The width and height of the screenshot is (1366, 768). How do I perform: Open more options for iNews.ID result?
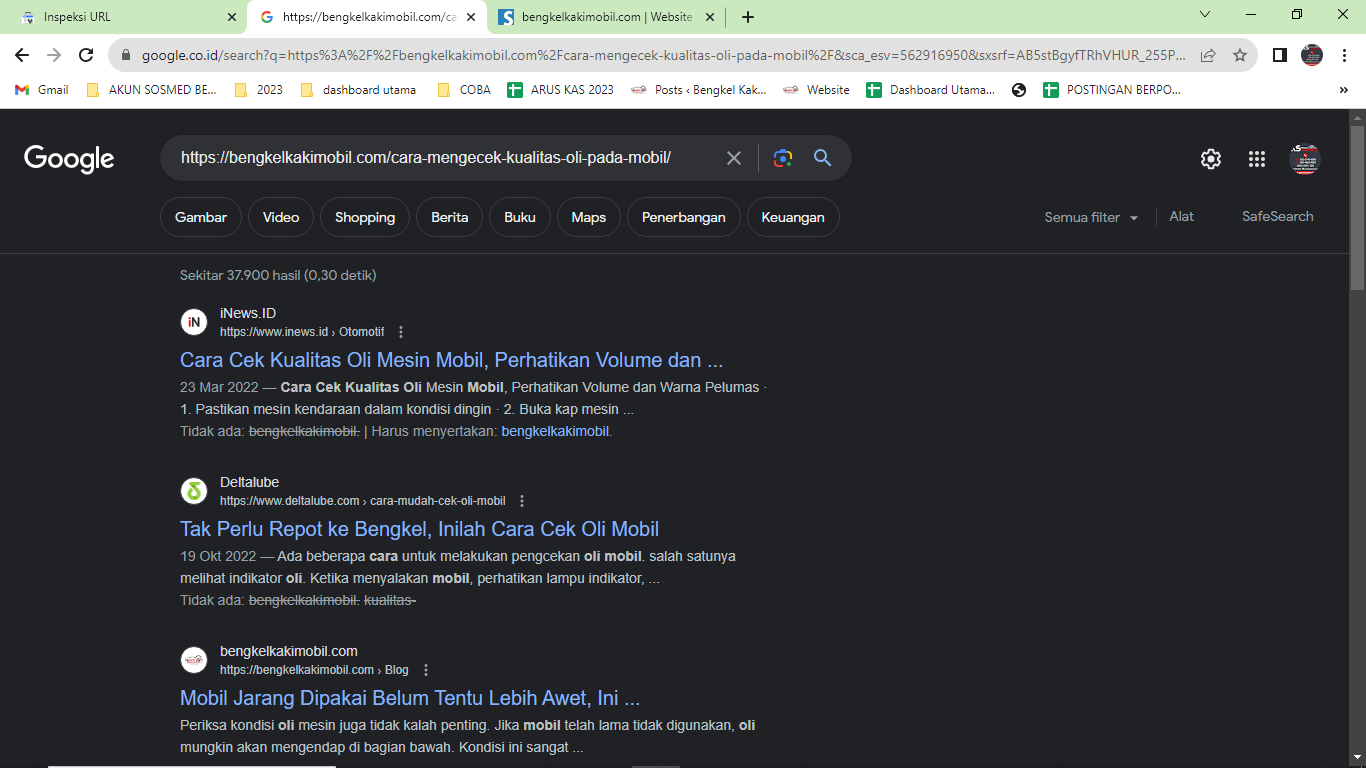(x=401, y=332)
